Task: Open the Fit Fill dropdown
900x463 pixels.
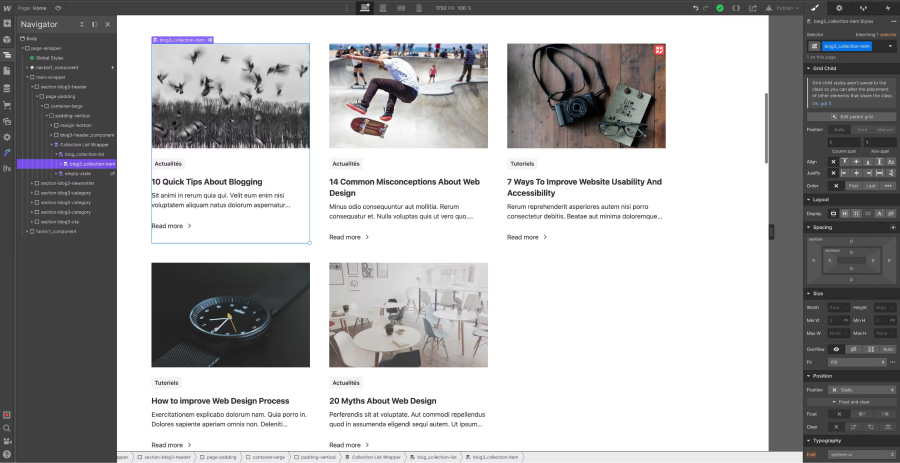Action: tap(858, 362)
